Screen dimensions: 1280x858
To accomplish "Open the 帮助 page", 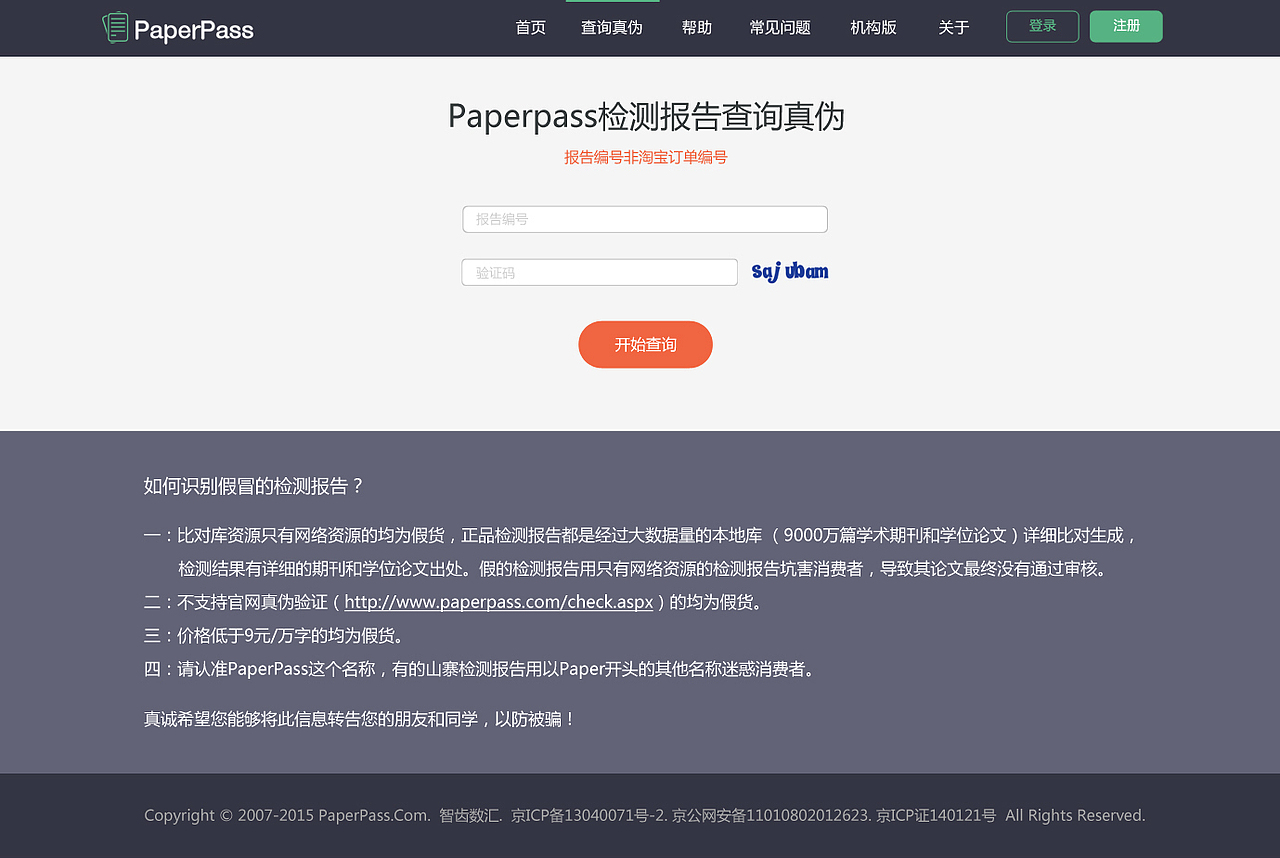I will click(x=696, y=27).
